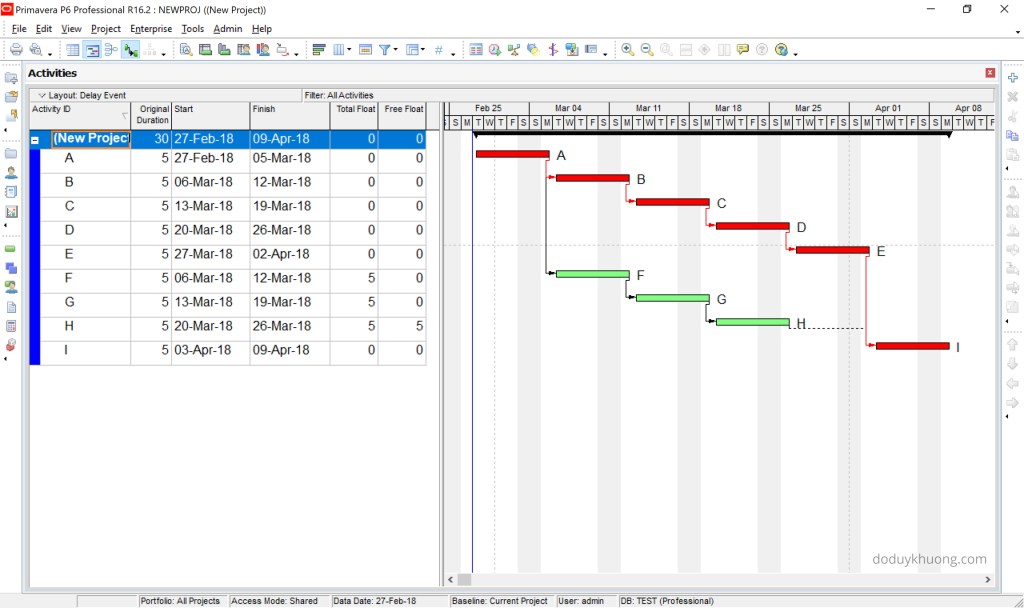Viewport: 1024px width, 608px height.
Task: Toggle activity D's red Gantt bar selection
Action: (752, 227)
